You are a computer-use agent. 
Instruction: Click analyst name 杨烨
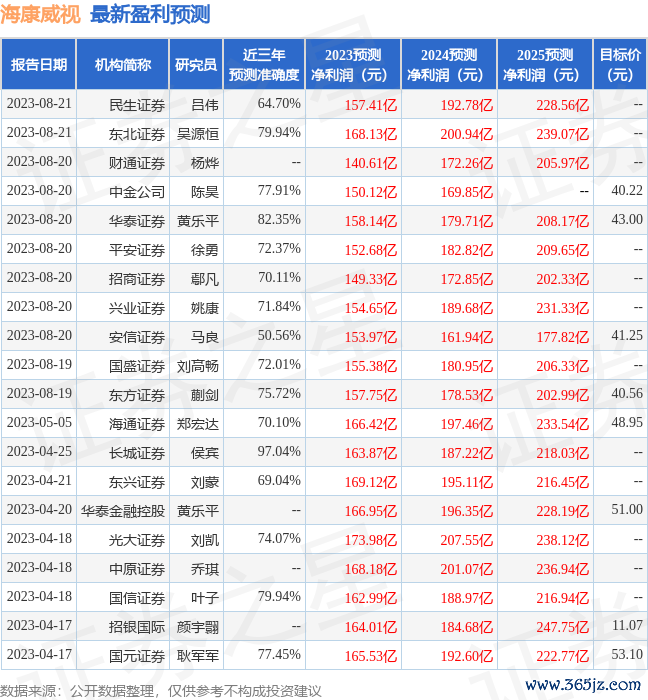pos(205,163)
